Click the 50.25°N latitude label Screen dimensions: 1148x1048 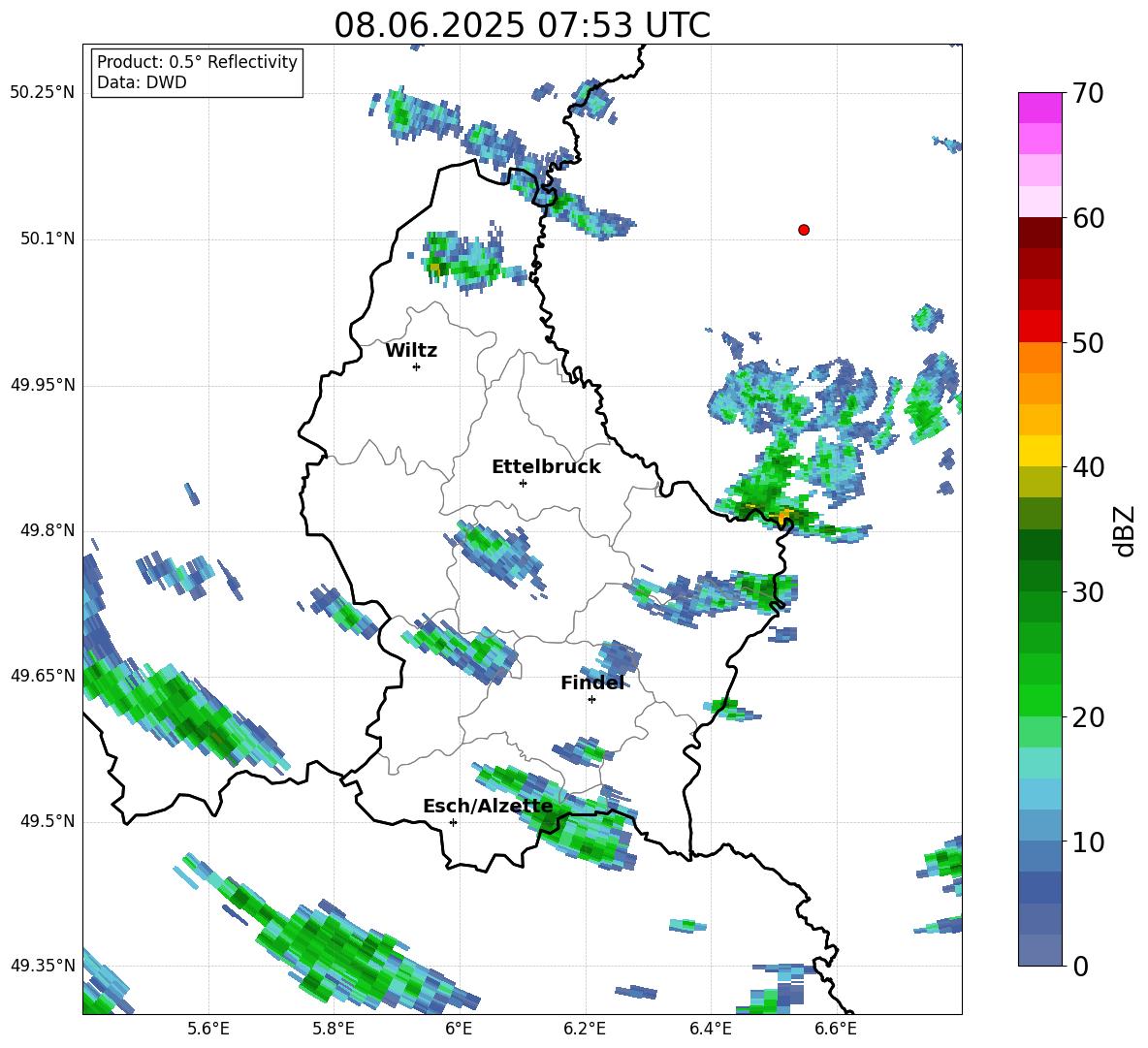click(x=43, y=93)
